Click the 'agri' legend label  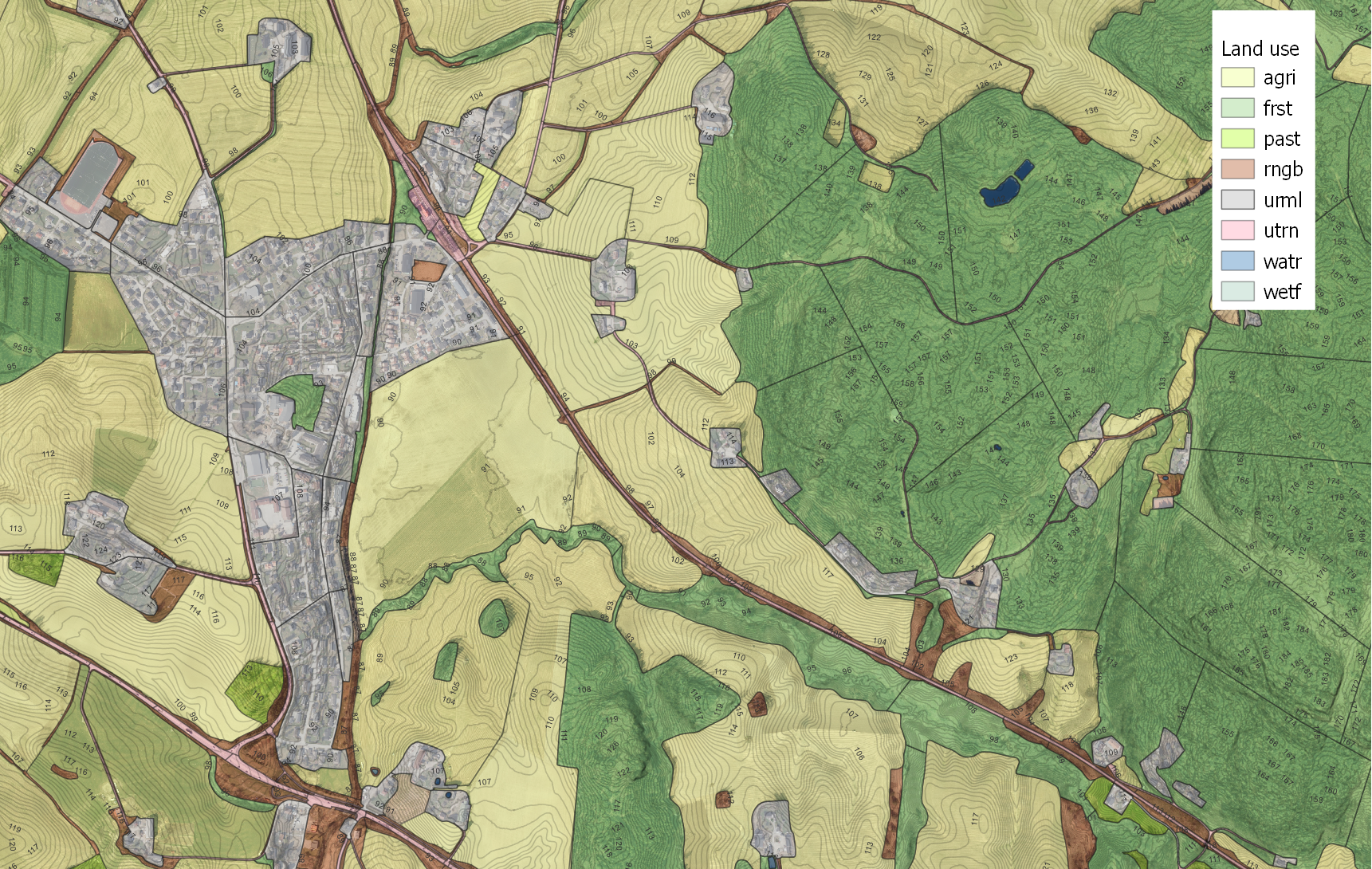click(1280, 78)
